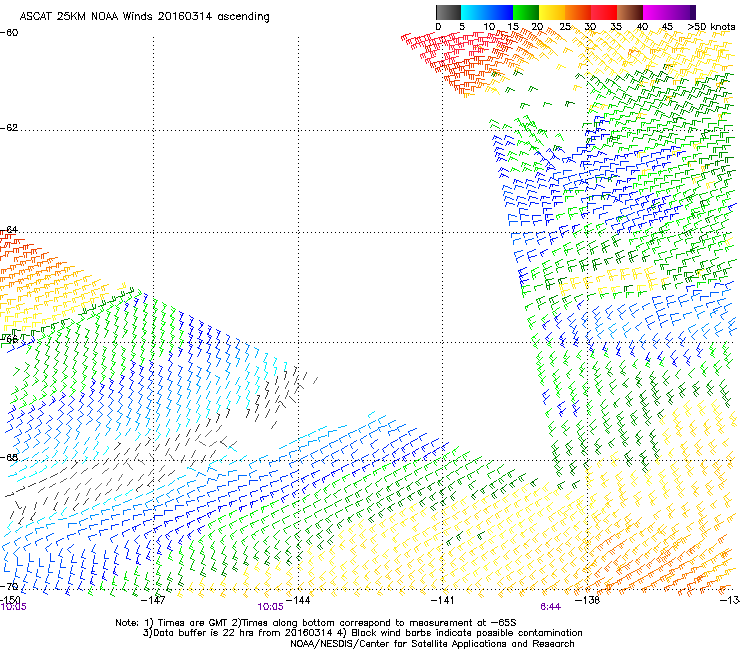Click the '-147' longitude label

click(x=153, y=600)
